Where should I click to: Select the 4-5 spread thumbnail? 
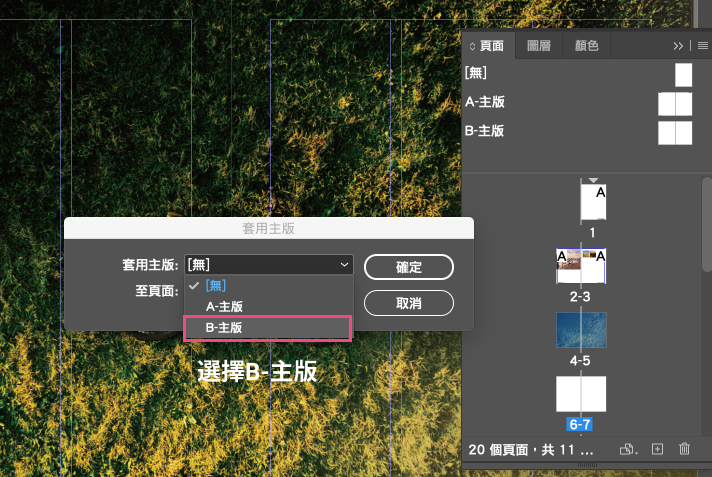click(581, 329)
